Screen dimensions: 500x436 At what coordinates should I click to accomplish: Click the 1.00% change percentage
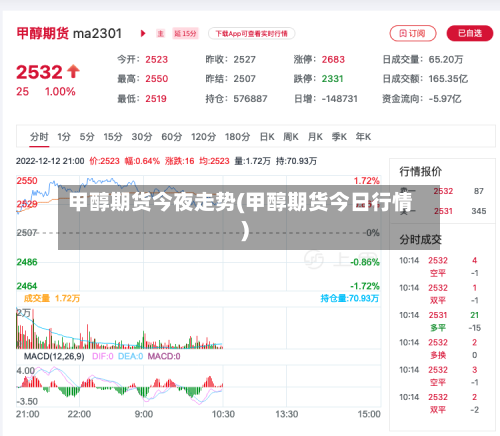60,91
